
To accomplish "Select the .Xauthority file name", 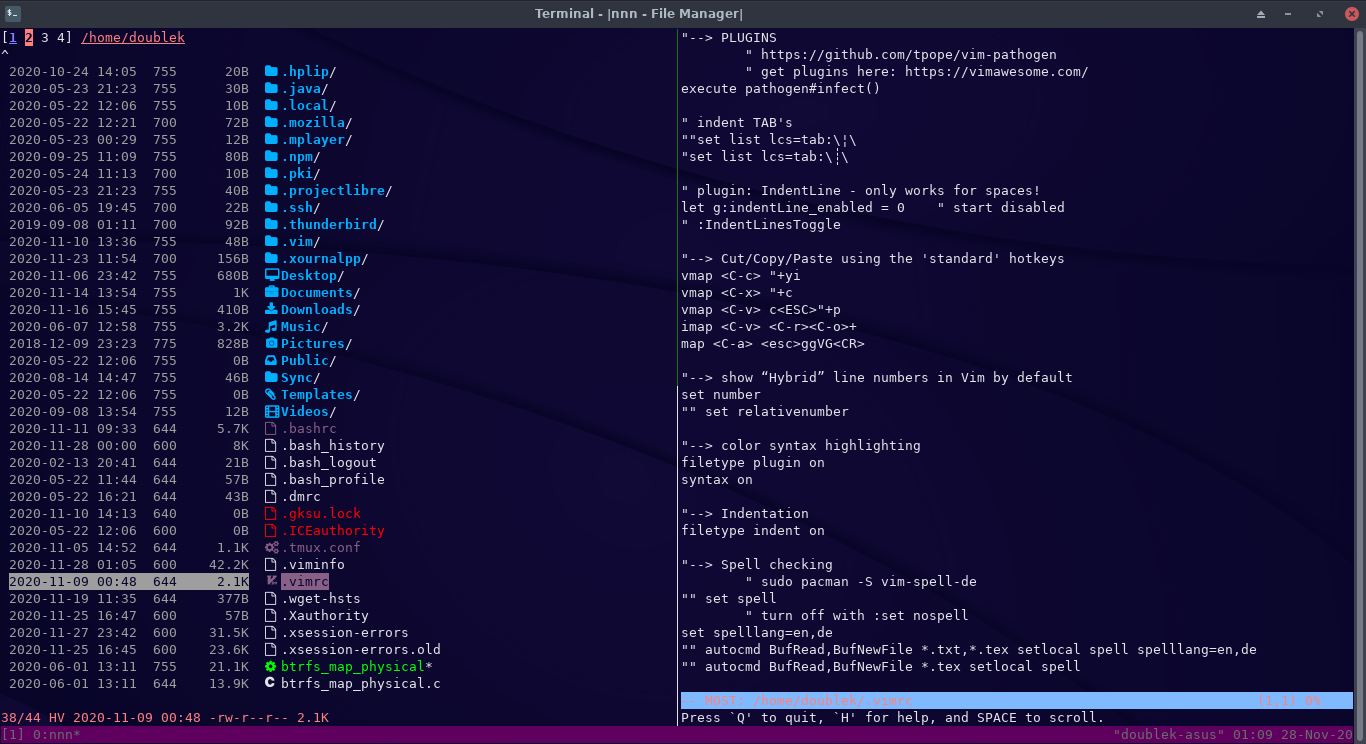I will coord(325,616).
